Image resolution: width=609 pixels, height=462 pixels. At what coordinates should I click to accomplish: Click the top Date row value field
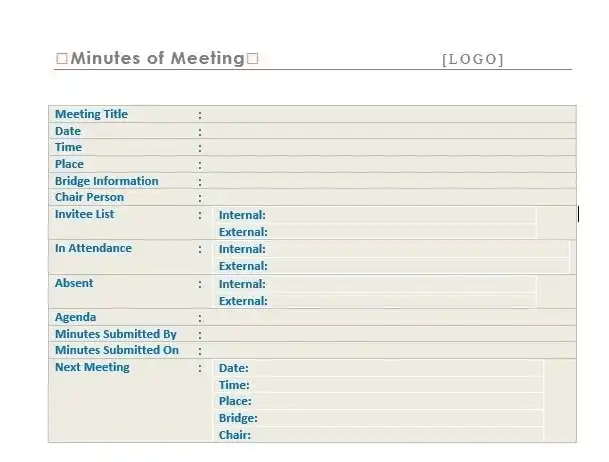(390, 131)
